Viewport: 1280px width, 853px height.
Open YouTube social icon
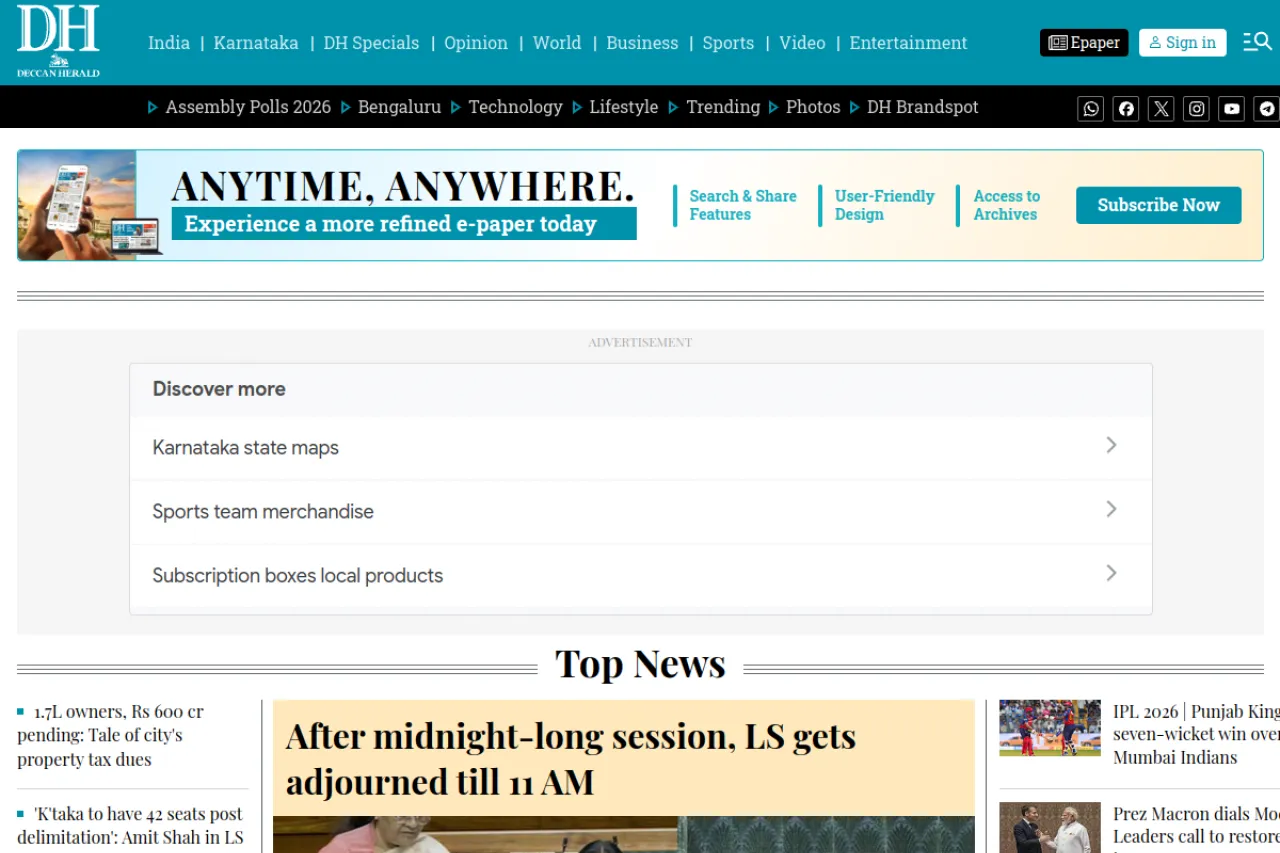pos(1232,109)
